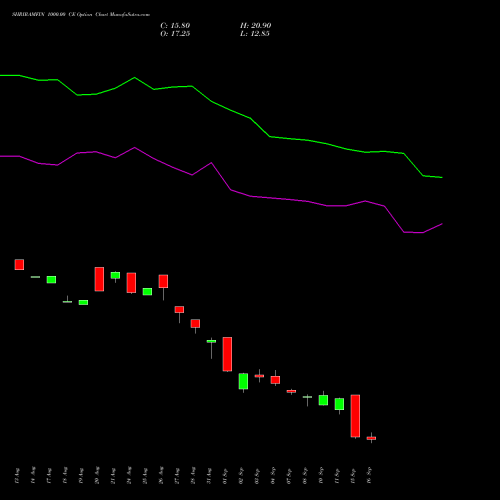The height and width of the screenshot is (500, 500).
Task: Select the green candle above 02 Sep
Action: 243,381
